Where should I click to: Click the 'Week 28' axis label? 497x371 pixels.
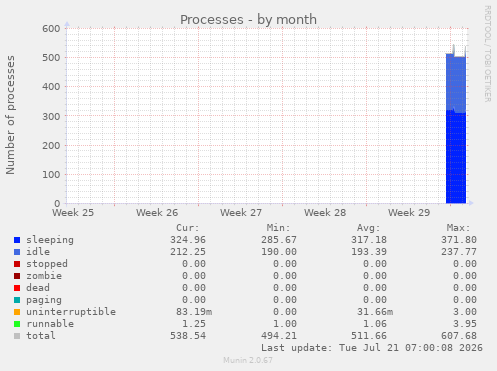tap(325, 213)
